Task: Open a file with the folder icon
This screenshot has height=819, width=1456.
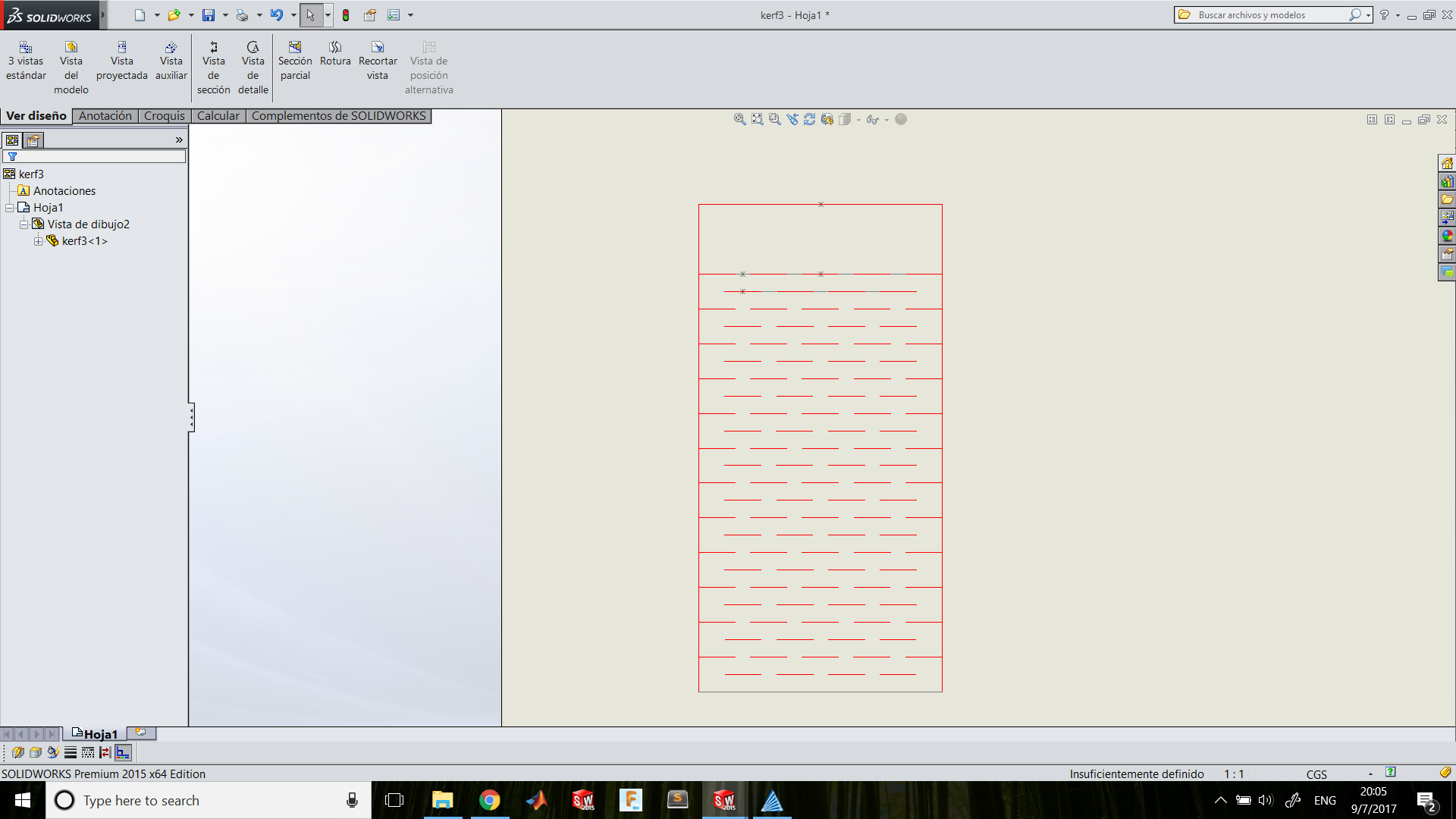Action: pyautogui.click(x=174, y=15)
